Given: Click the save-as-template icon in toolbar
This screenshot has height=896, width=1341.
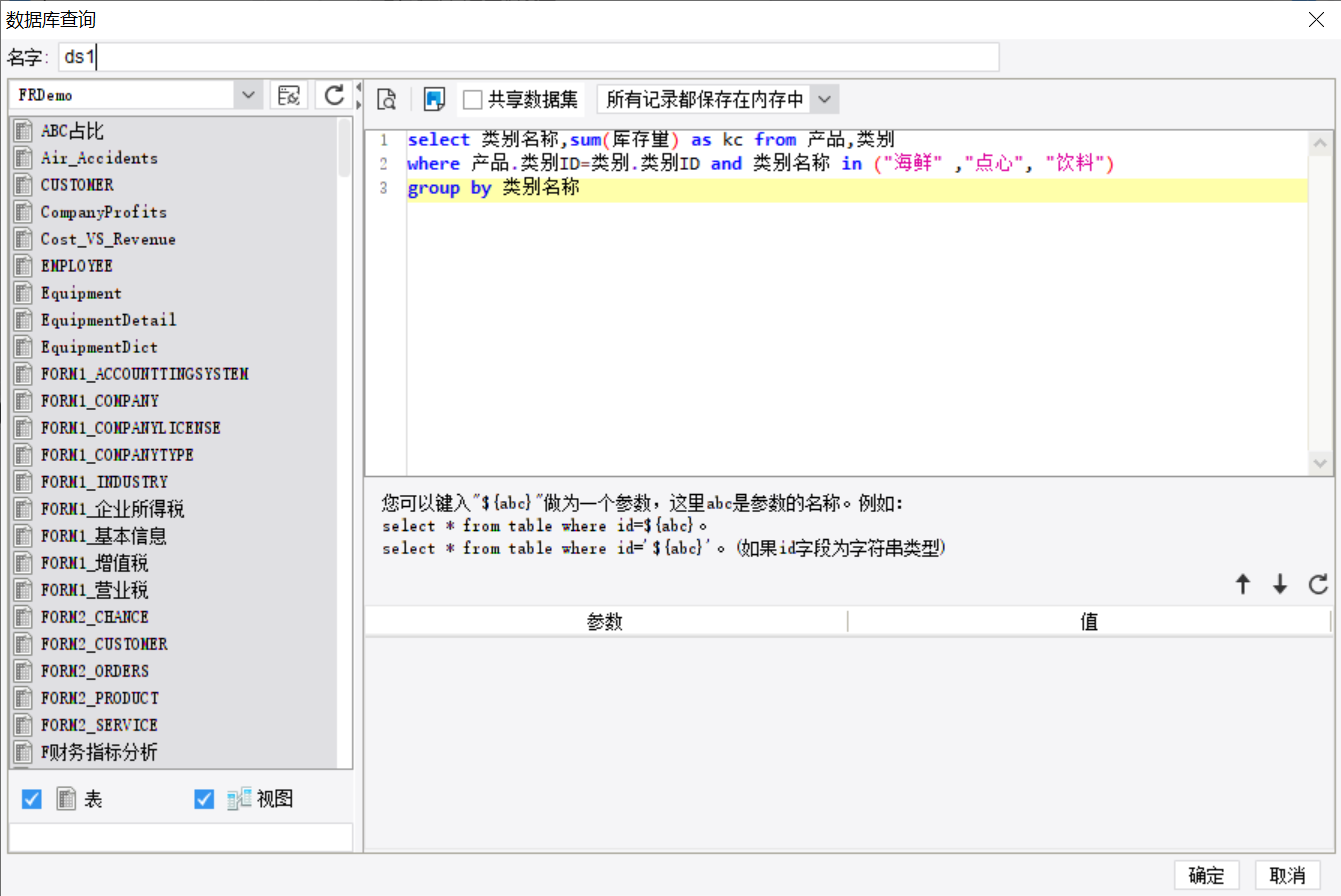Looking at the screenshot, I should pos(434,99).
